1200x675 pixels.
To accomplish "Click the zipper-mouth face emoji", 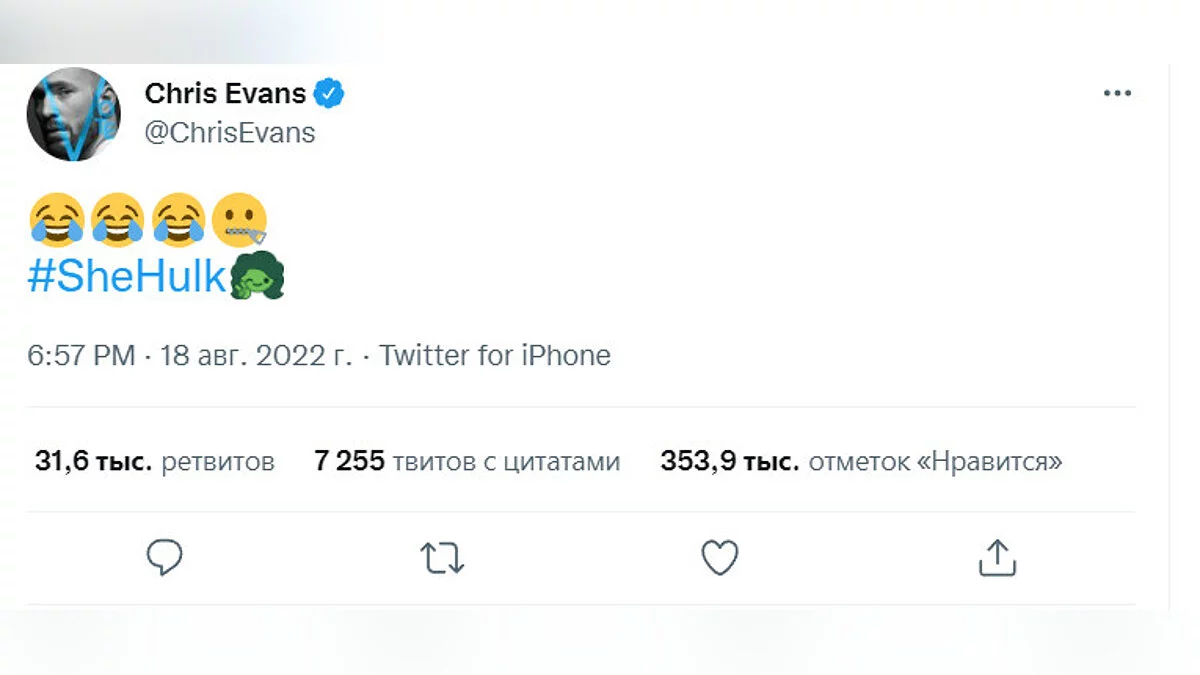I will pos(239,219).
